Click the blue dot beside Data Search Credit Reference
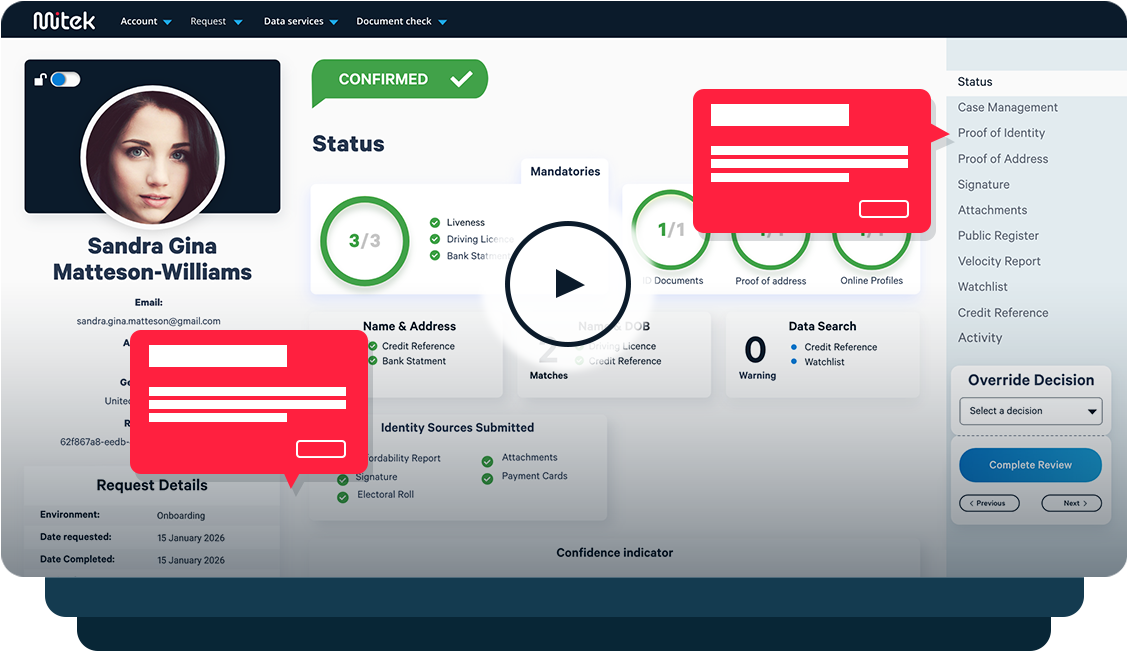 [793, 347]
